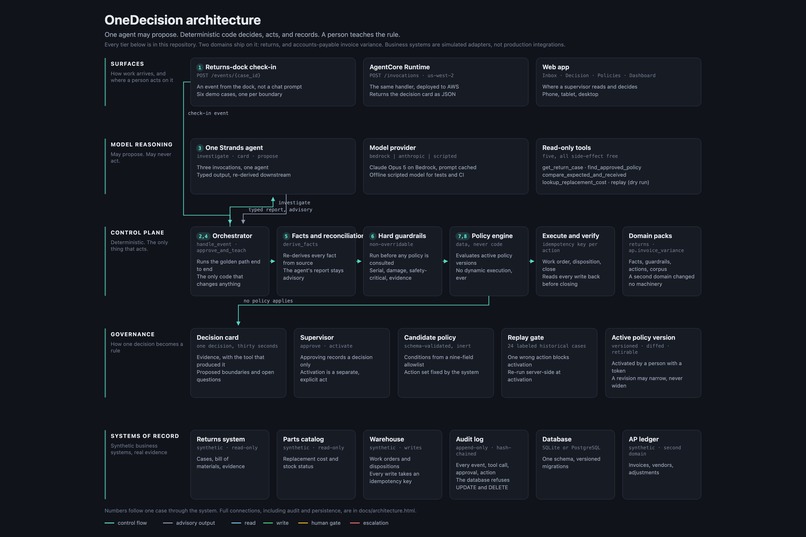This screenshot has width=806, height=537.
Task: Select the Database card title
Action: click(x=557, y=439)
